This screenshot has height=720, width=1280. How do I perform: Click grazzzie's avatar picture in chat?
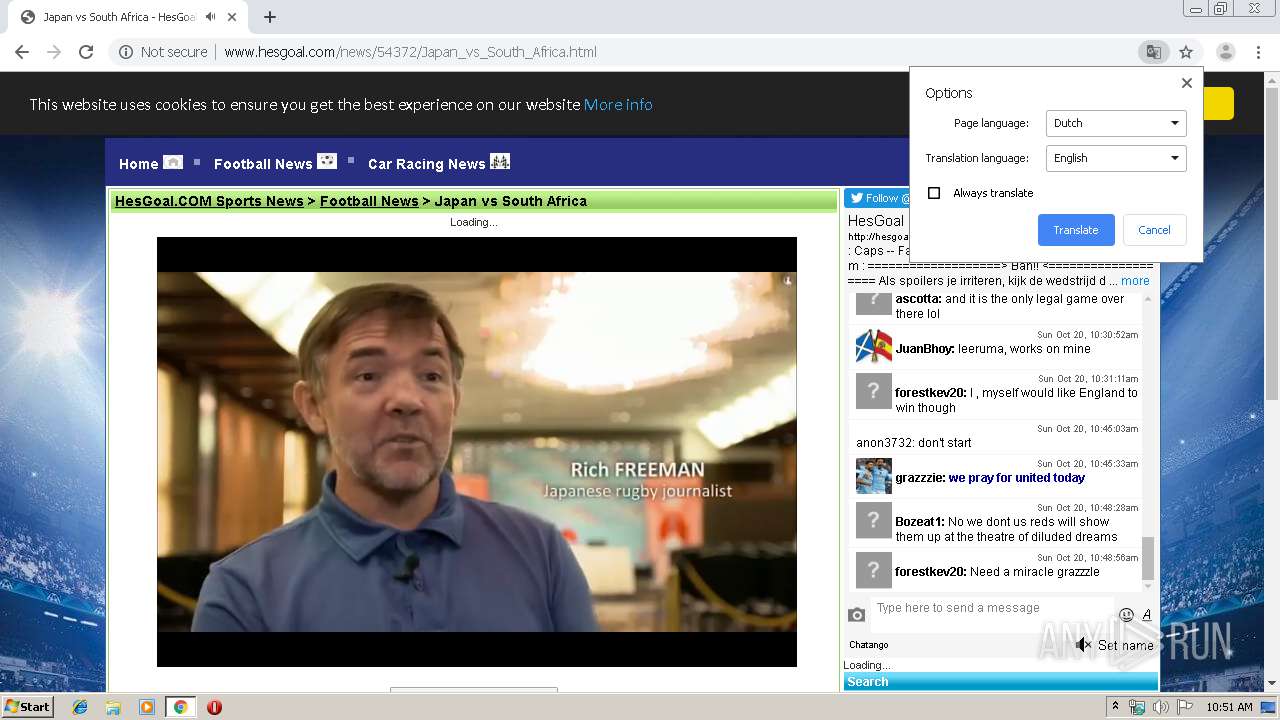click(874, 476)
